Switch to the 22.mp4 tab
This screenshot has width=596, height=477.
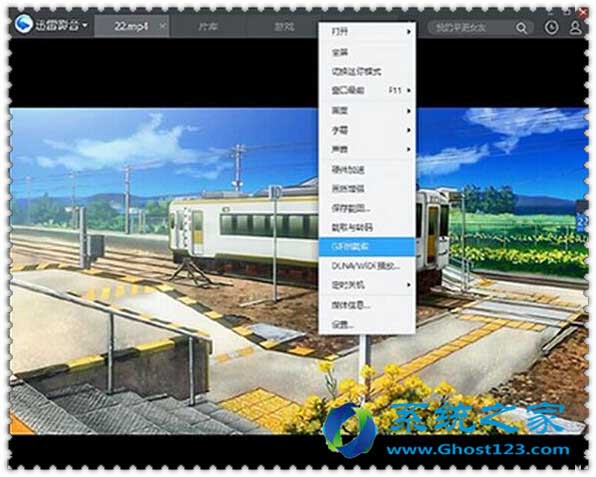(x=131, y=26)
